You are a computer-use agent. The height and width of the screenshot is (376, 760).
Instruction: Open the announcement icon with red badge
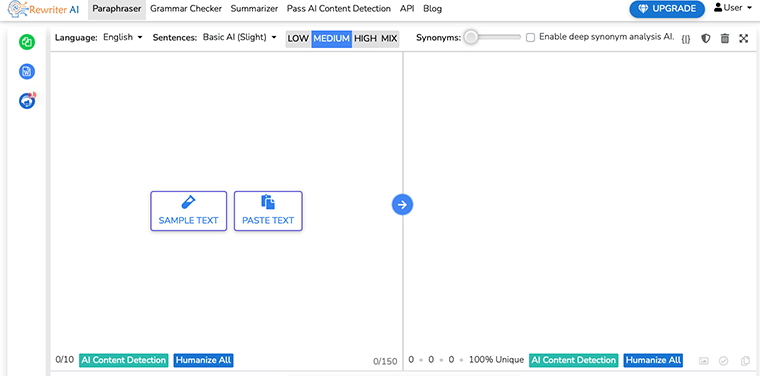[28, 100]
